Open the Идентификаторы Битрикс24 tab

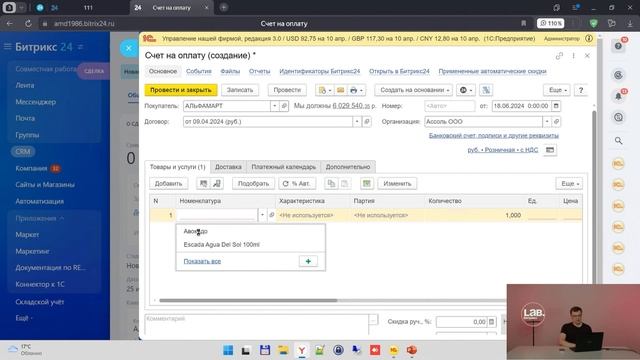[x=320, y=71]
